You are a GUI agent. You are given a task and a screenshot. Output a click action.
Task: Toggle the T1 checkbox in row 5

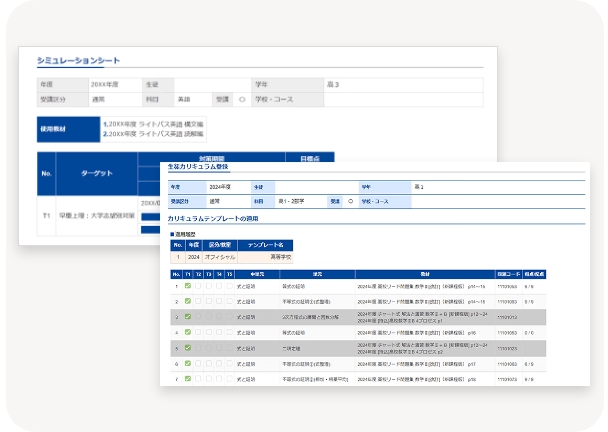click(x=188, y=349)
